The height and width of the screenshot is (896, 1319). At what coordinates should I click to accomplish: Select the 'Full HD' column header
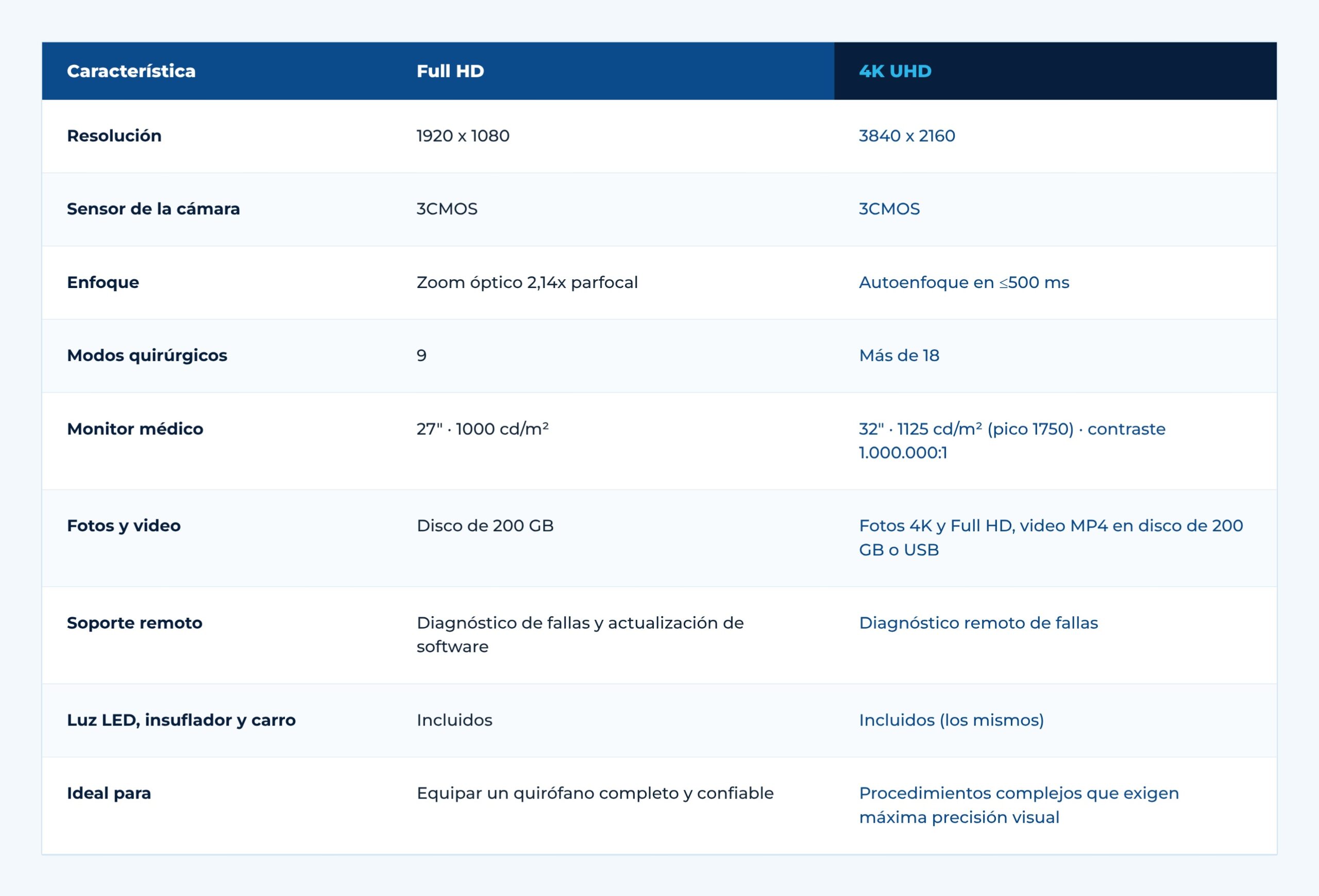coord(450,71)
